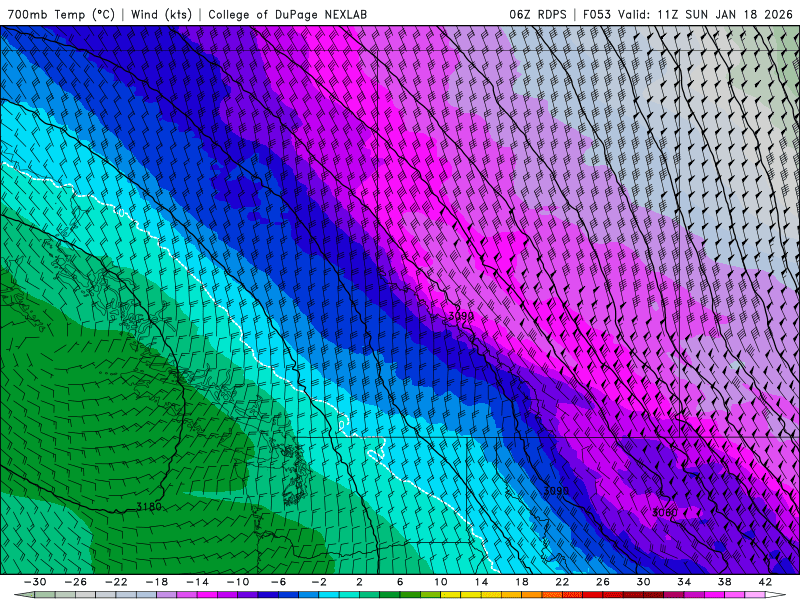
Task: Click the 3060 height contour label
Action: coord(664,512)
